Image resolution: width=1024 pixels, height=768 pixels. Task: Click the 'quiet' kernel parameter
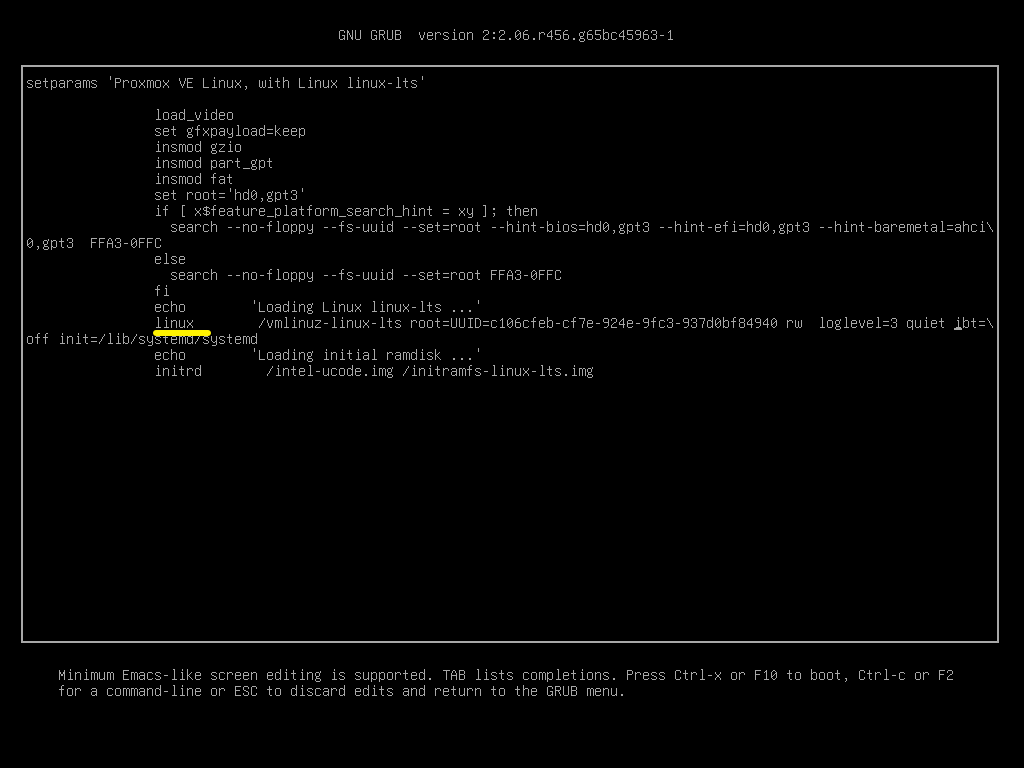pos(925,323)
